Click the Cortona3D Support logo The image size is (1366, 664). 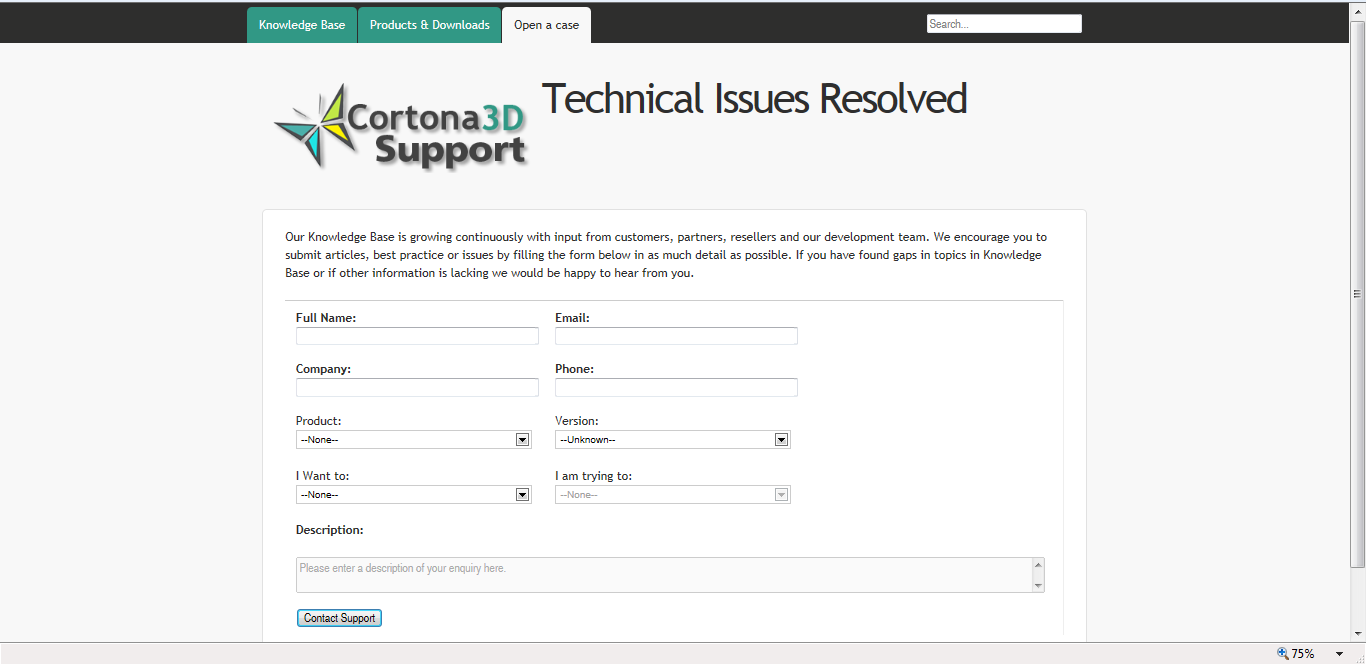[x=400, y=127]
